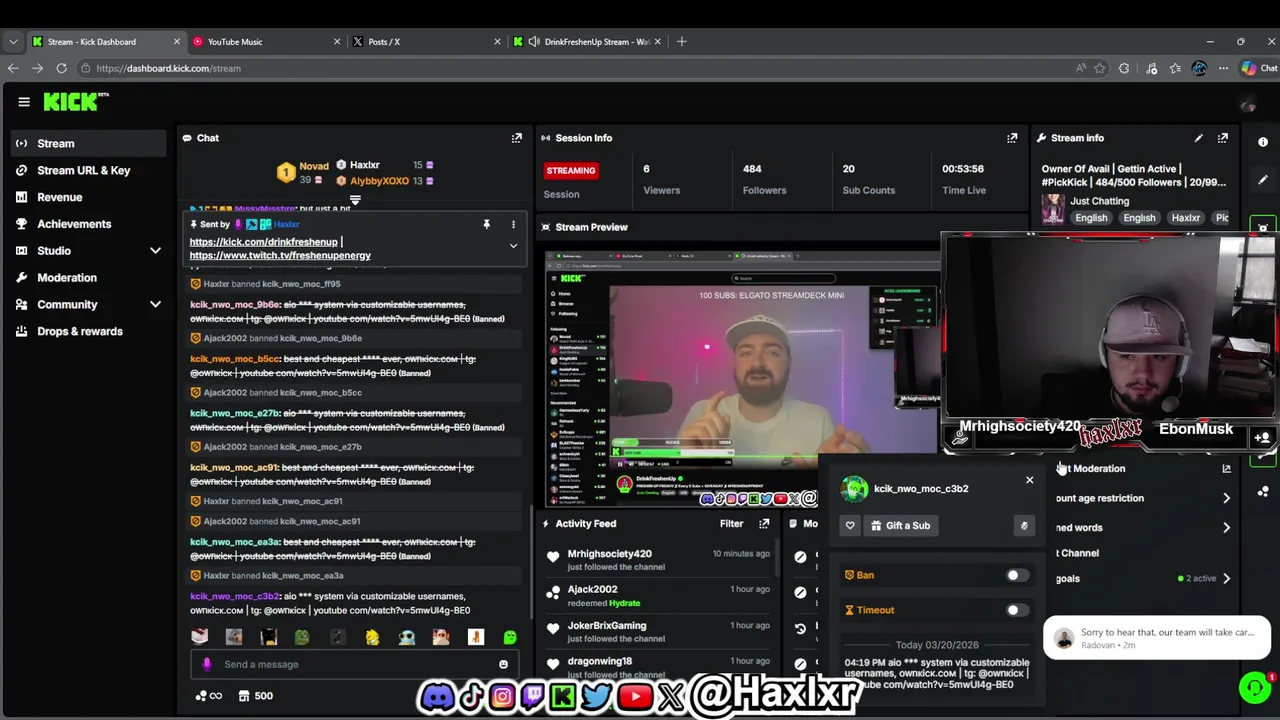Switch to DrinkFreshenUp Stream tab
This screenshot has width=1280, height=720.
point(586,41)
